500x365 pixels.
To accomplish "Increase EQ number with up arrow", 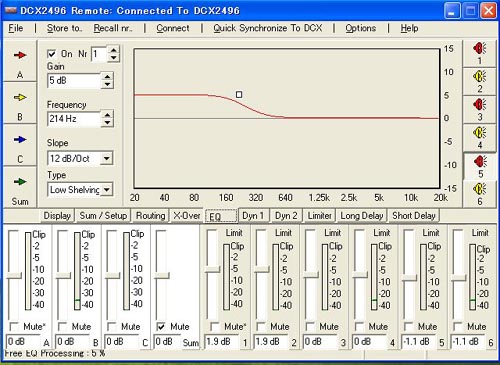I will [x=114, y=50].
